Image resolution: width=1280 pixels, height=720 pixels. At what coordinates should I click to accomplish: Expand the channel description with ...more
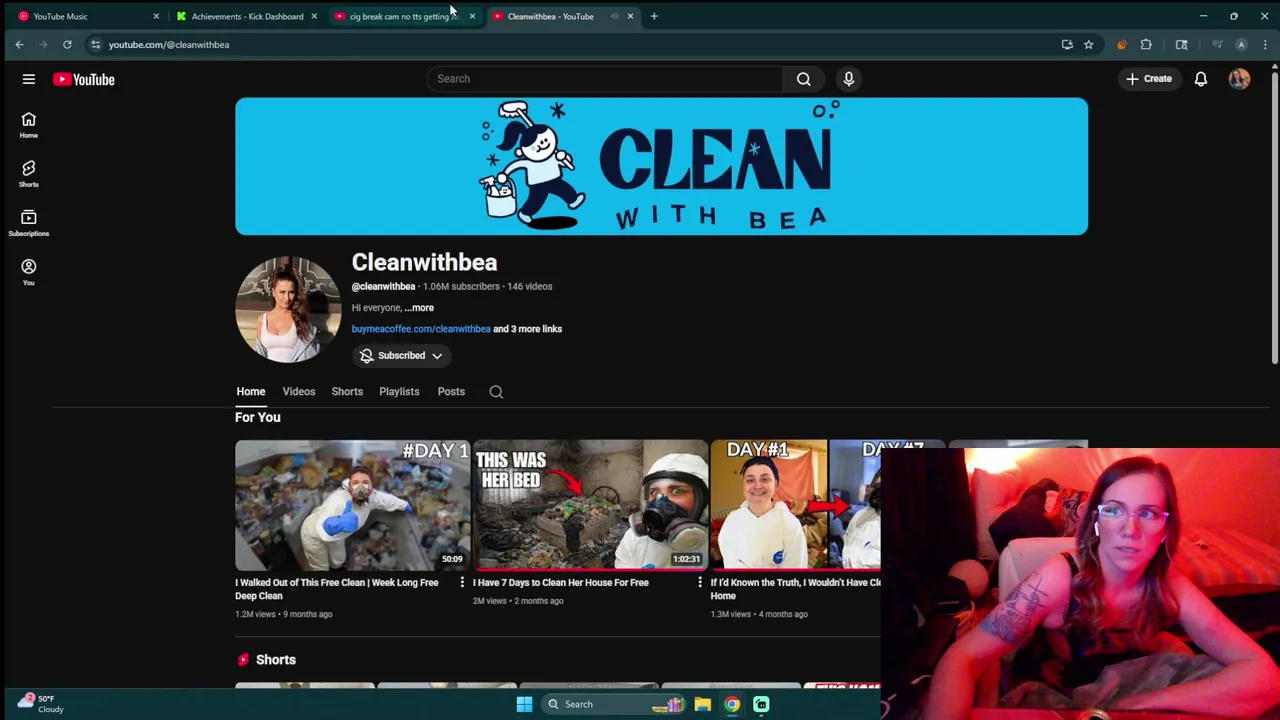[419, 308]
